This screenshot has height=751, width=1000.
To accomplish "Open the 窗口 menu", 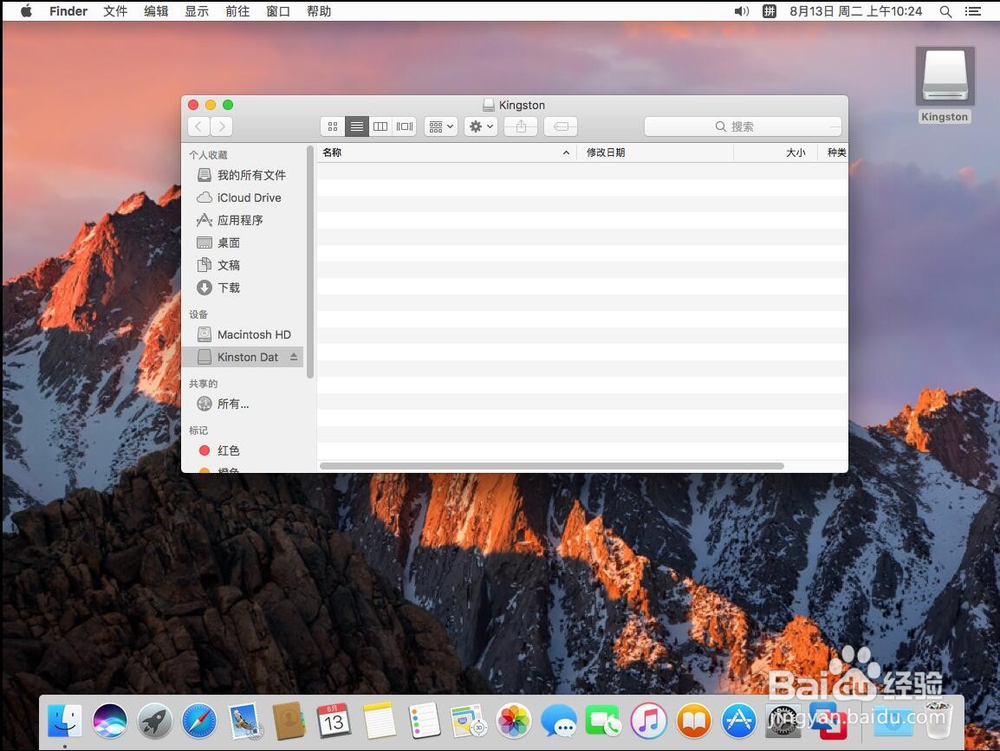I will pos(278,11).
